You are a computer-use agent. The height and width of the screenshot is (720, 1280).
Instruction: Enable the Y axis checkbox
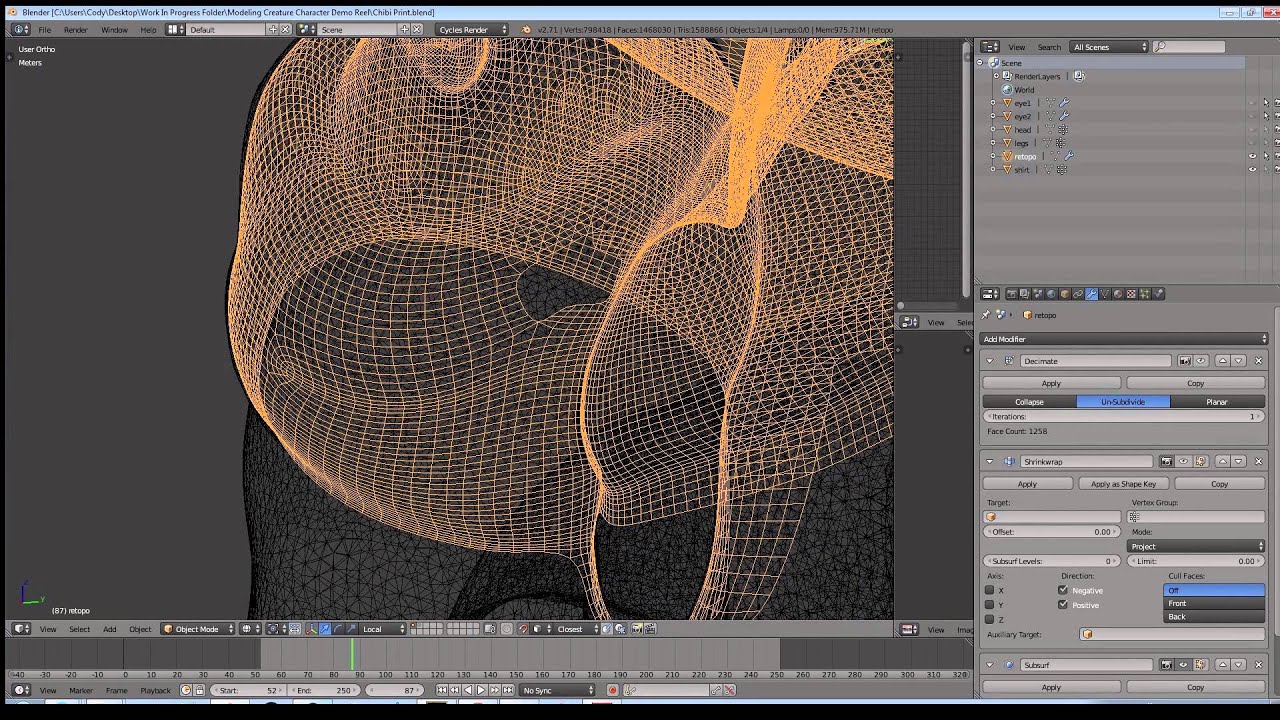click(990, 605)
